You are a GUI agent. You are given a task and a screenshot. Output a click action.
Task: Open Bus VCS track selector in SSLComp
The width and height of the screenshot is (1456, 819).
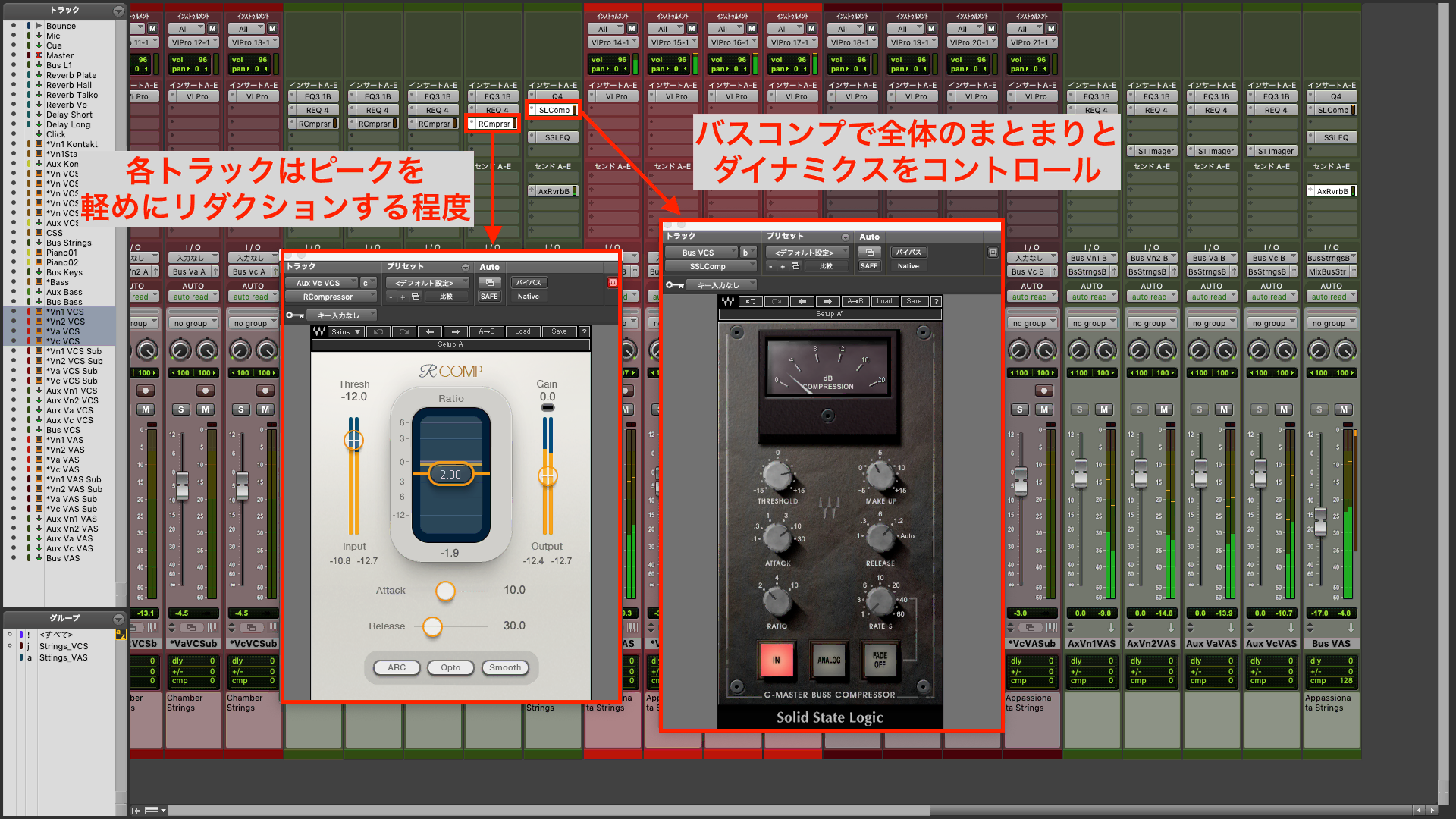click(701, 253)
